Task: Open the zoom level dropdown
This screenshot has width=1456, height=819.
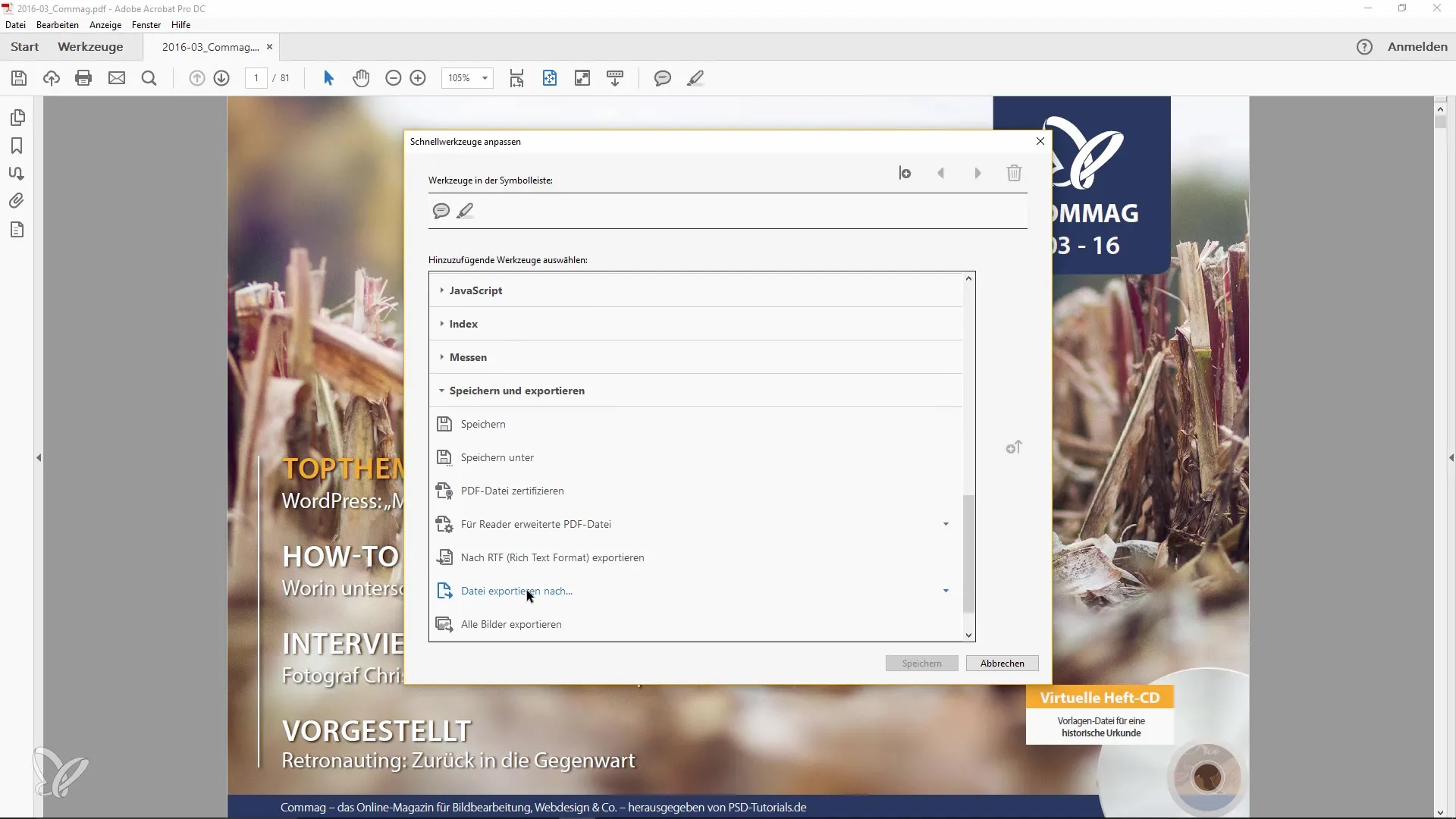Action: click(x=485, y=78)
